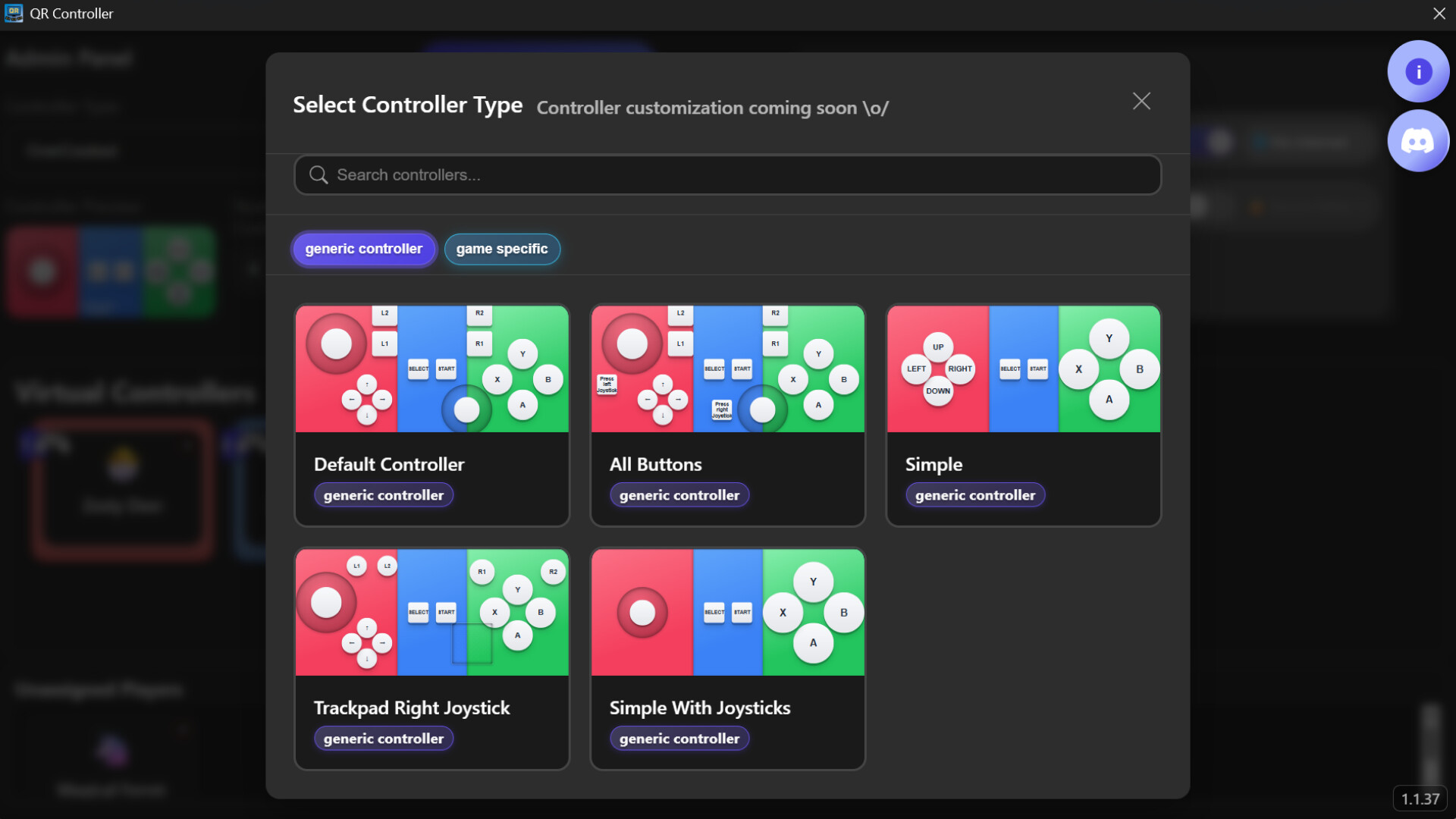Click generic controller tag under Simple

(x=974, y=495)
